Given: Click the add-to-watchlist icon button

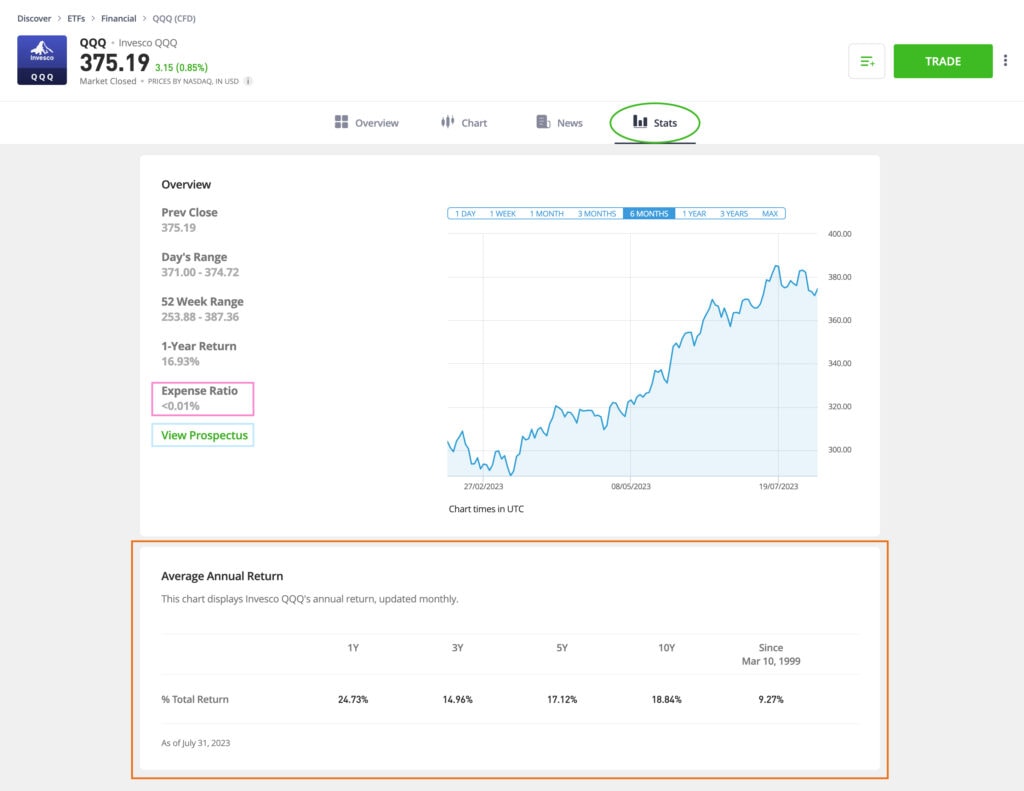Looking at the screenshot, I should click(x=867, y=61).
